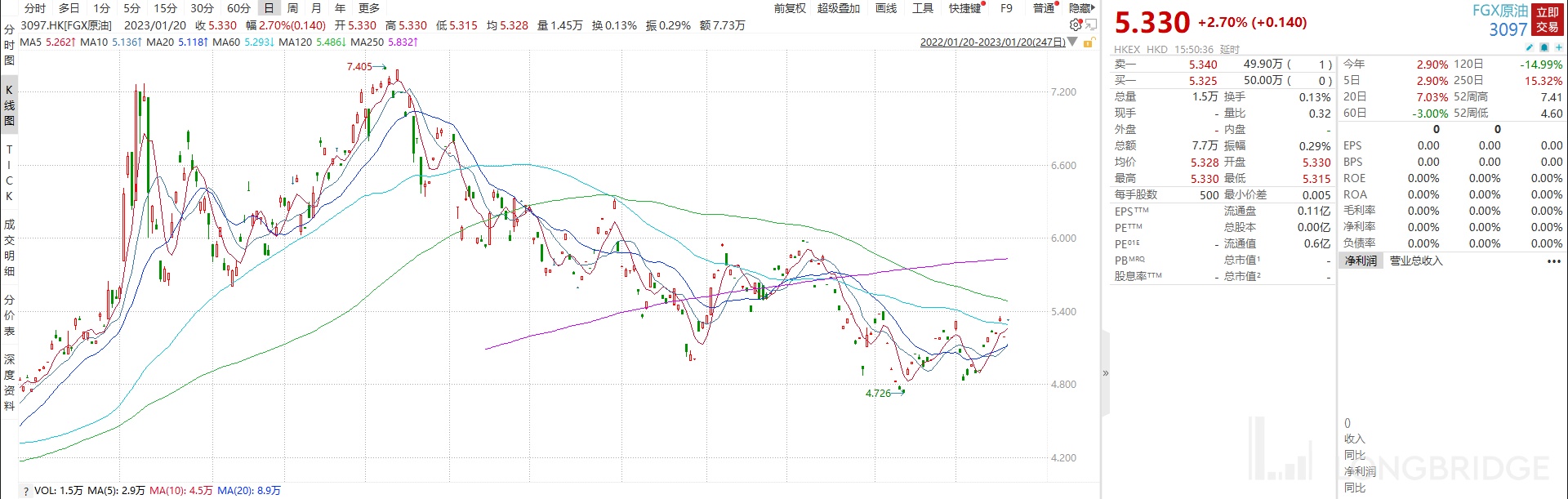Open the TICK vertical sidebar tab
This screenshot has width=1568, height=499.
(9, 172)
